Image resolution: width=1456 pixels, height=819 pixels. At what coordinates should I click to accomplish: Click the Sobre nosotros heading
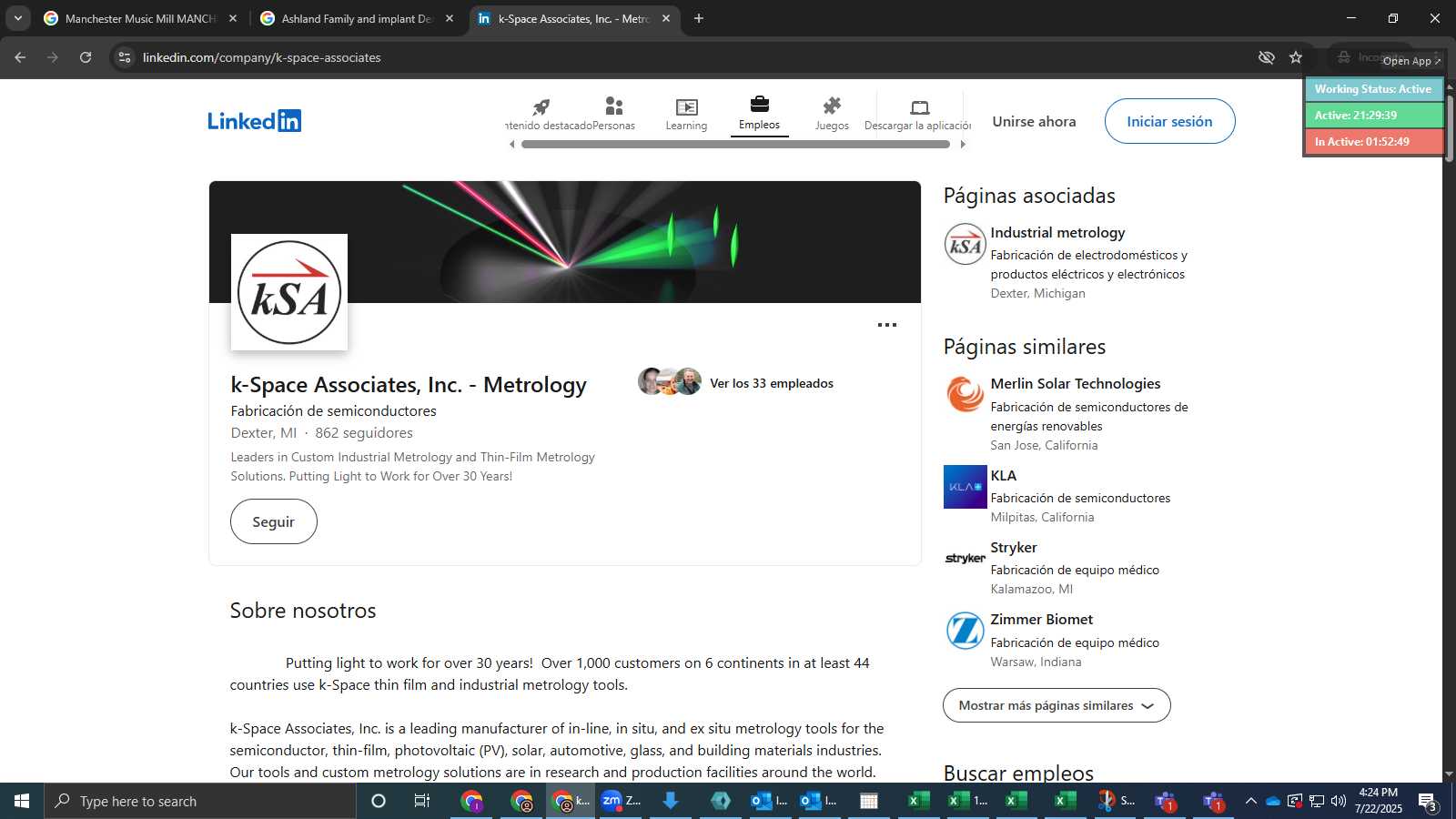(x=303, y=611)
